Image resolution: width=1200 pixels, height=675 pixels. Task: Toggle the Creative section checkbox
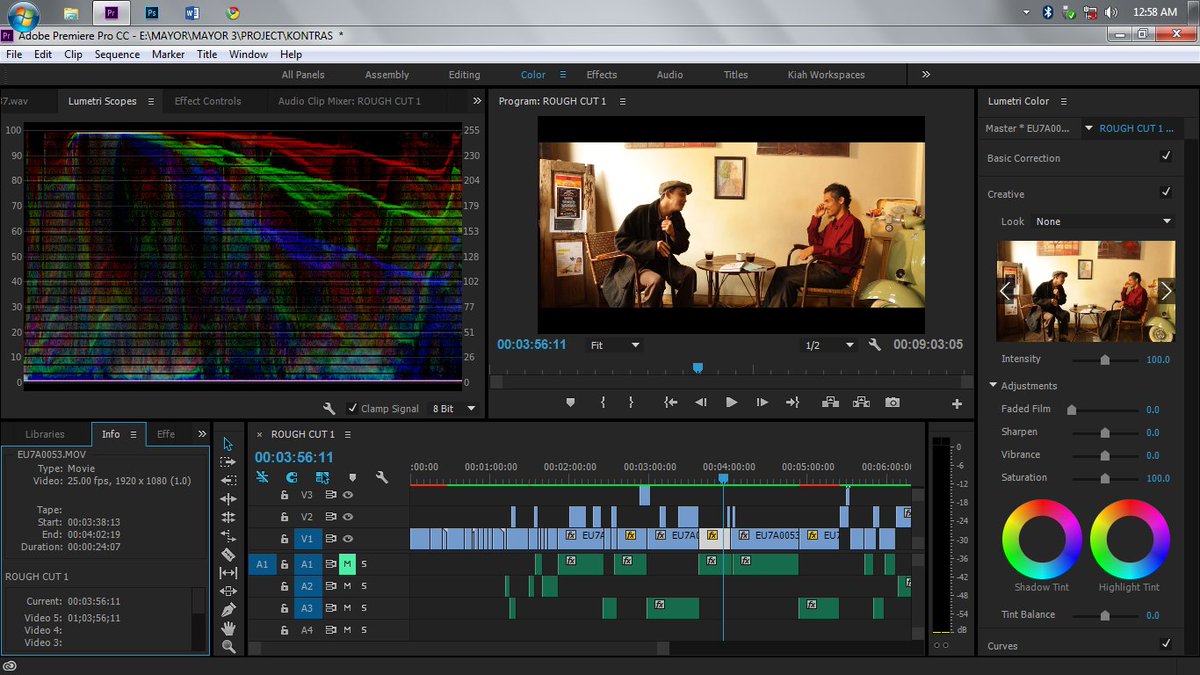(1165, 193)
